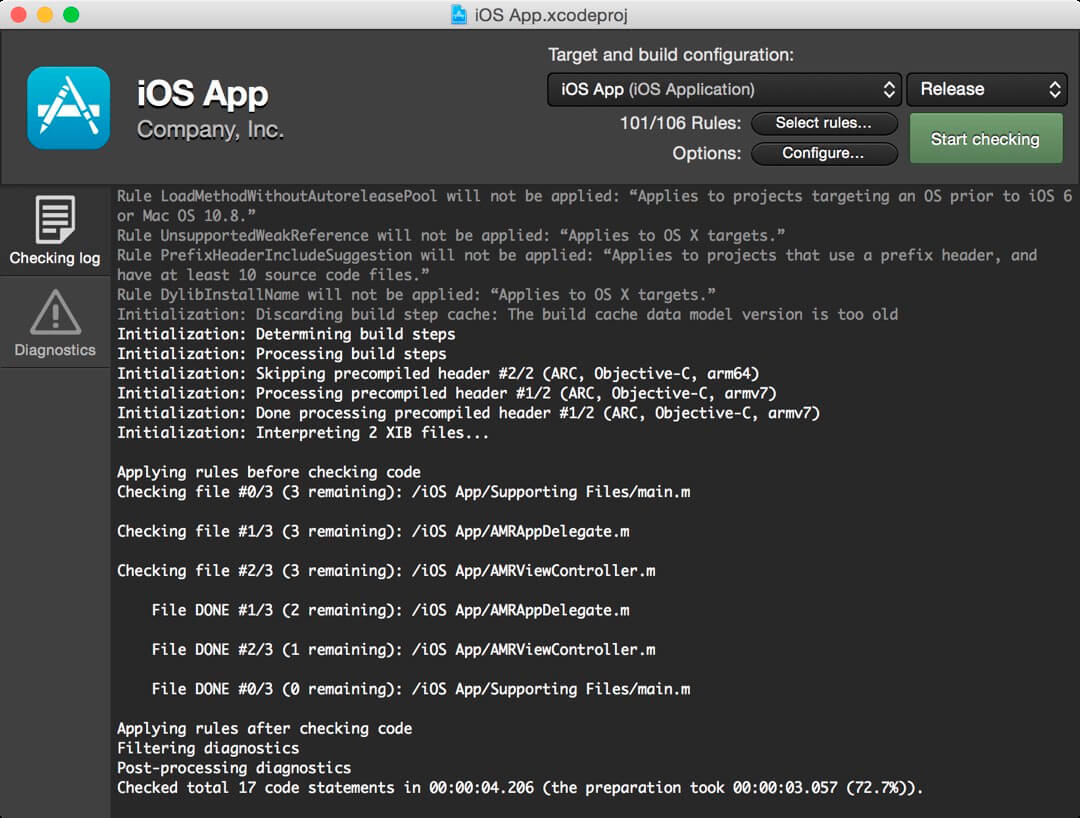Switch to the Diagnostics panel
Screen dimensions: 1080x818
click(x=55, y=323)
